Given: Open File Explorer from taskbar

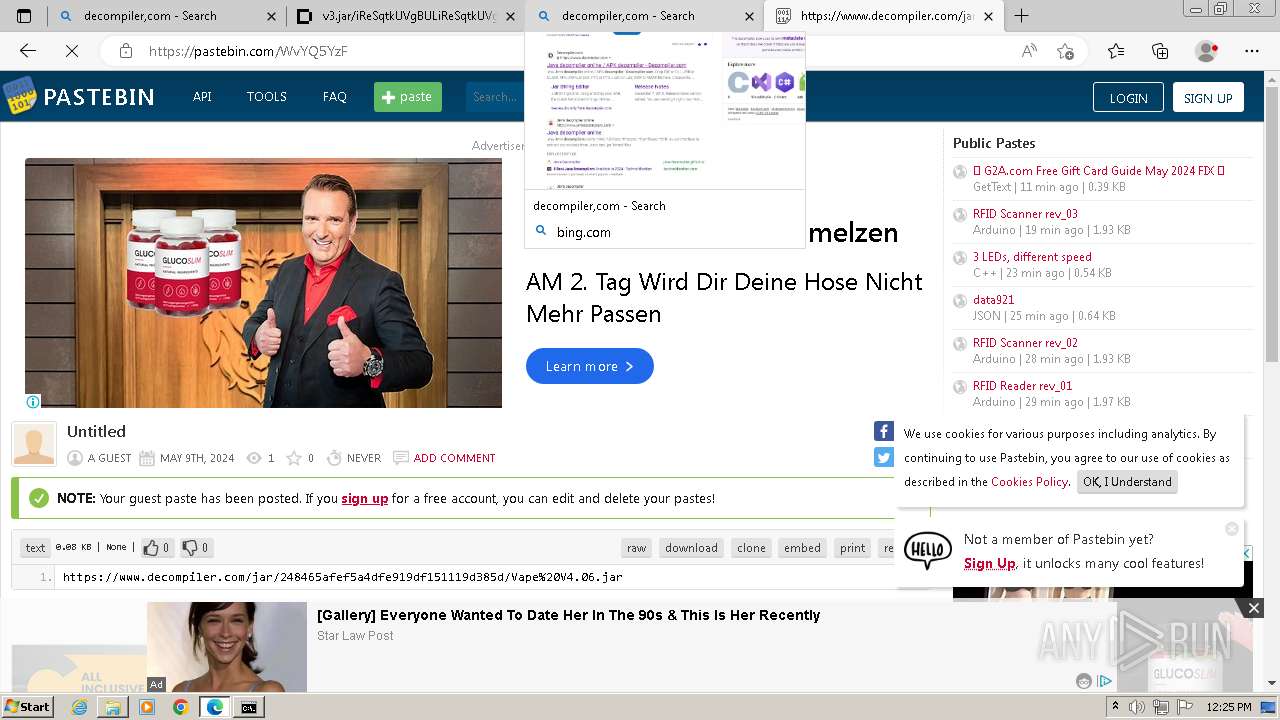Looking at the screenshot, I should (x=113, y=707).
